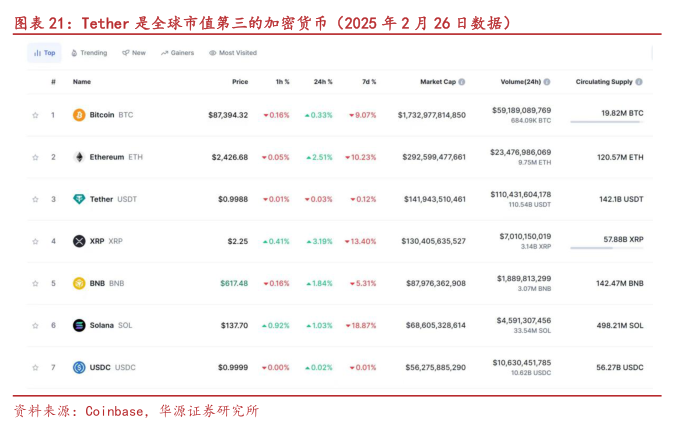
Task: Star Solana in the watchlist
Action: (x=35, y=326)
